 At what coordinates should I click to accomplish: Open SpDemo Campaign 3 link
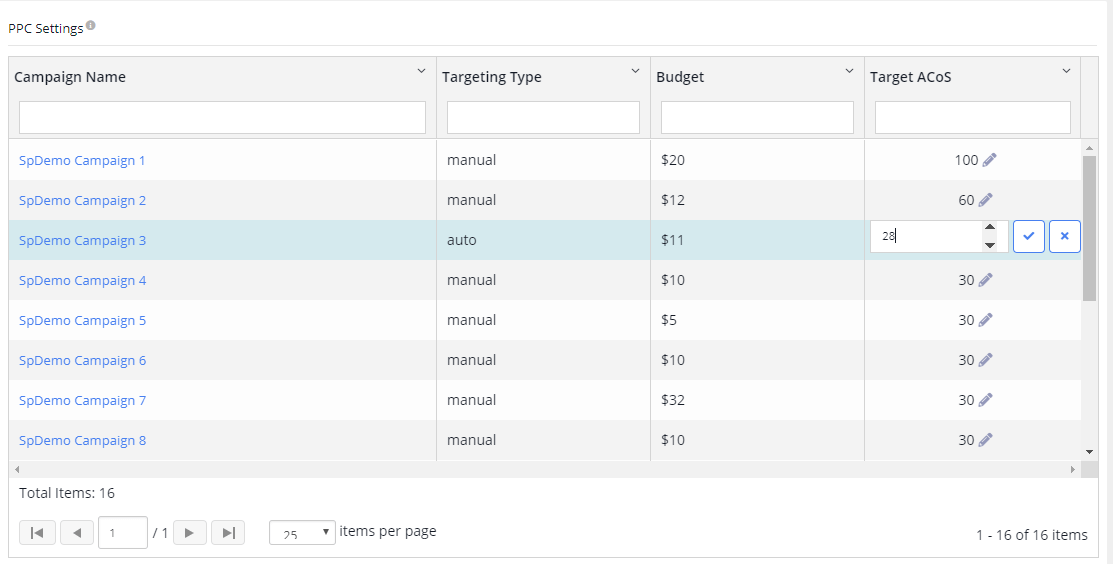pyautogui.click(x=82, y=240)
